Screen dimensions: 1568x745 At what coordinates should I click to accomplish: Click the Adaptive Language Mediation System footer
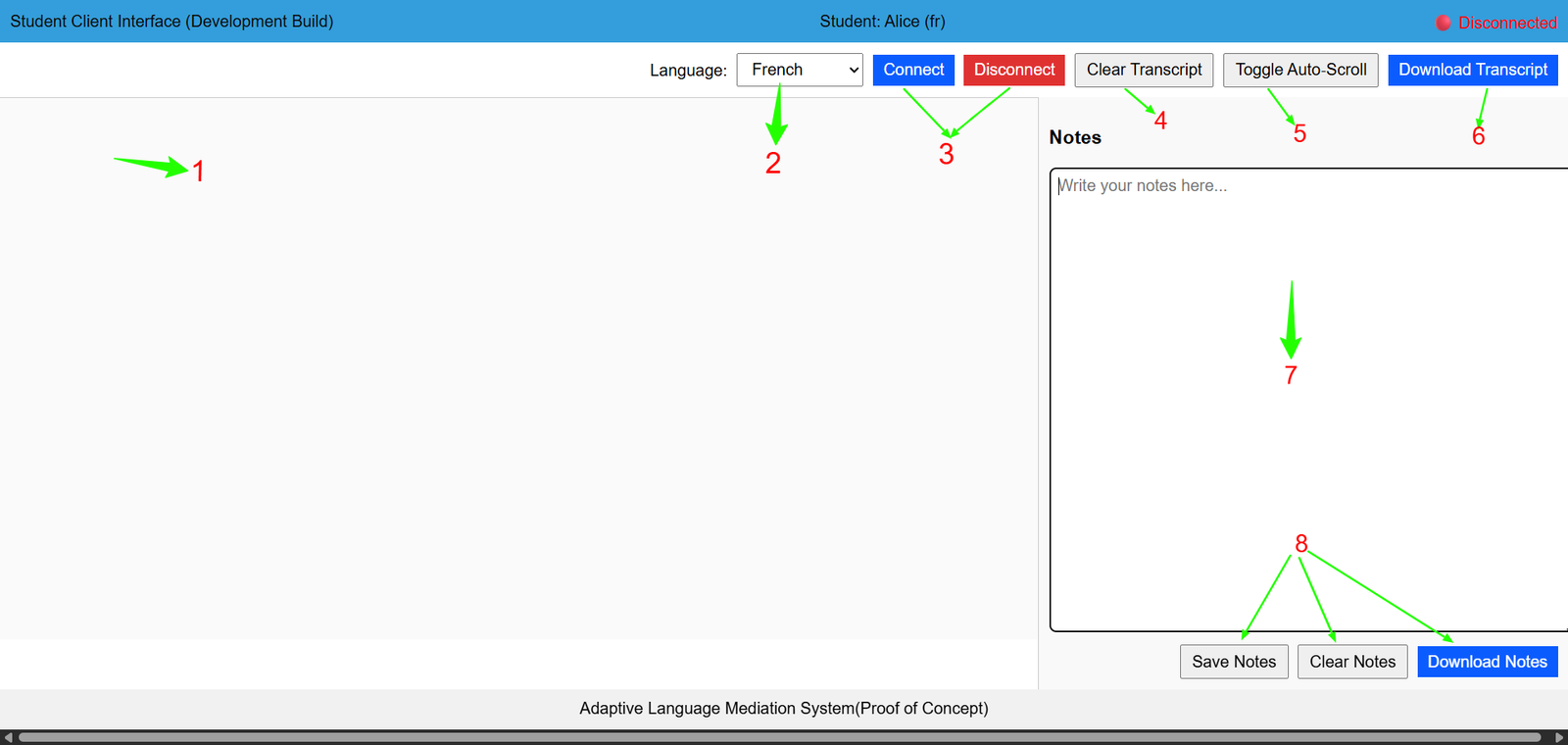783,708
